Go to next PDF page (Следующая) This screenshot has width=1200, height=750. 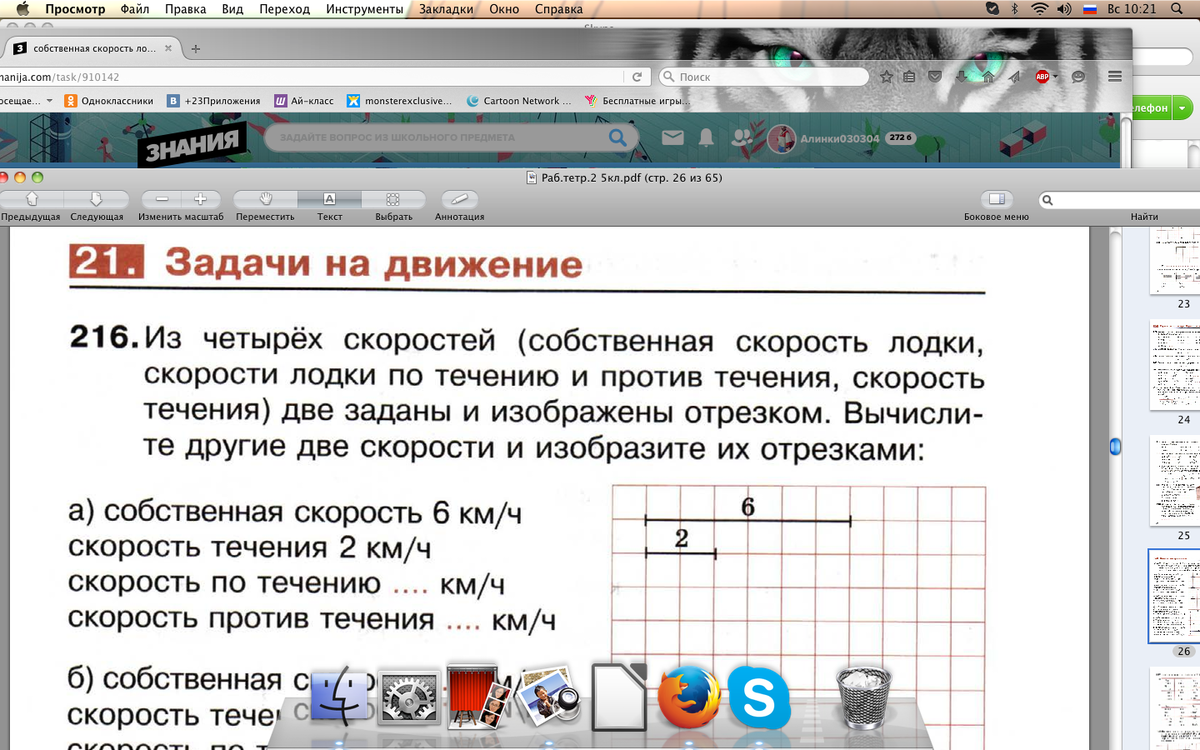point(97,199)
